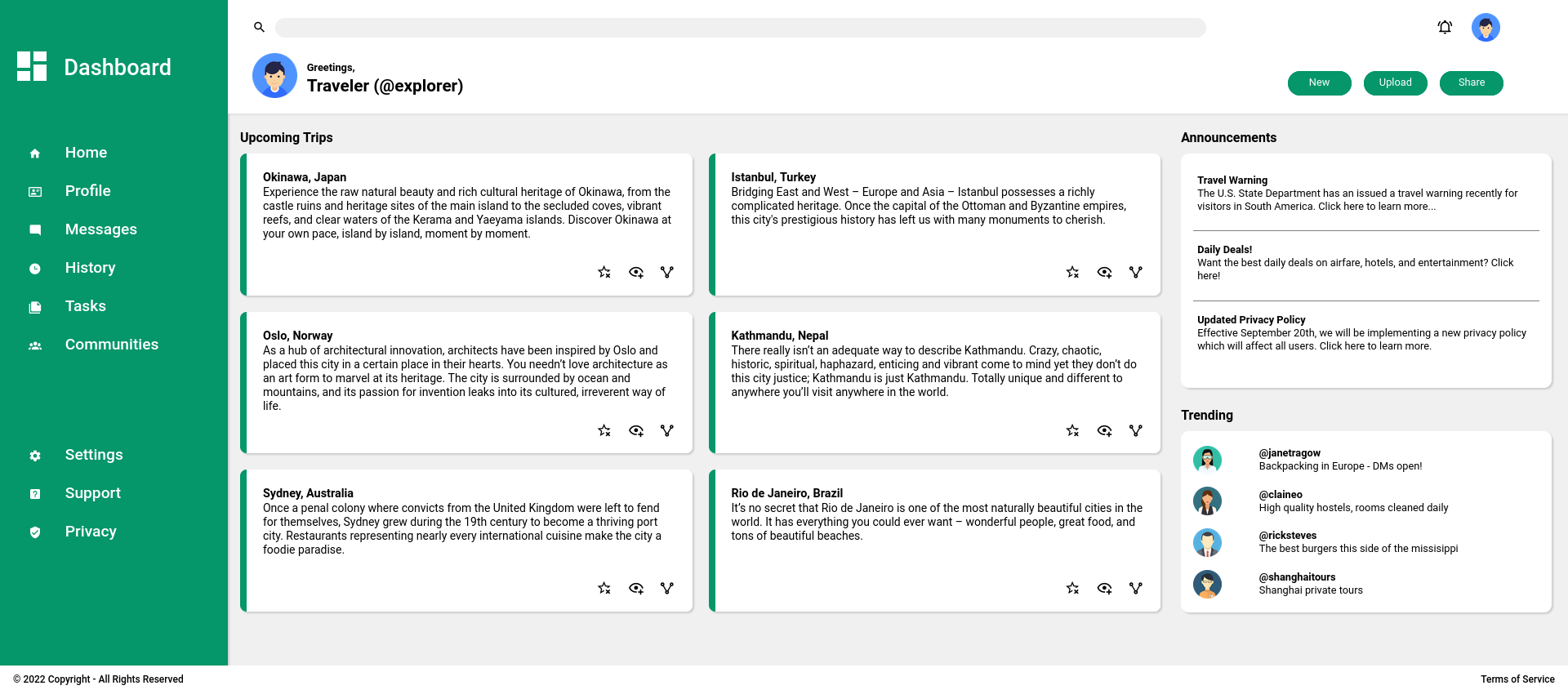Share the Okinawa, Japan trip

pos(667,272)
